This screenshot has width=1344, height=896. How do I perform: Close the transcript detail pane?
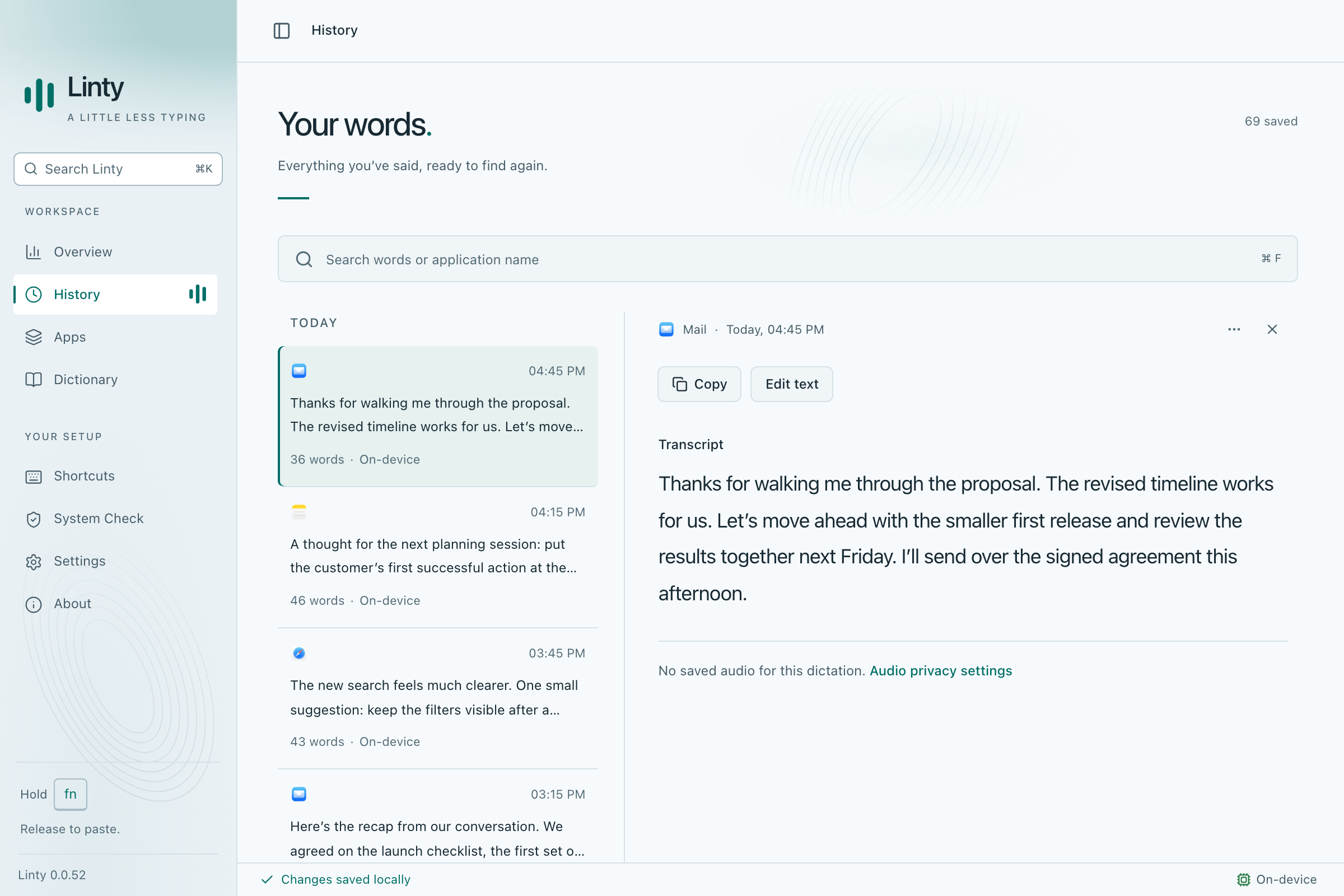point(1272,329)
